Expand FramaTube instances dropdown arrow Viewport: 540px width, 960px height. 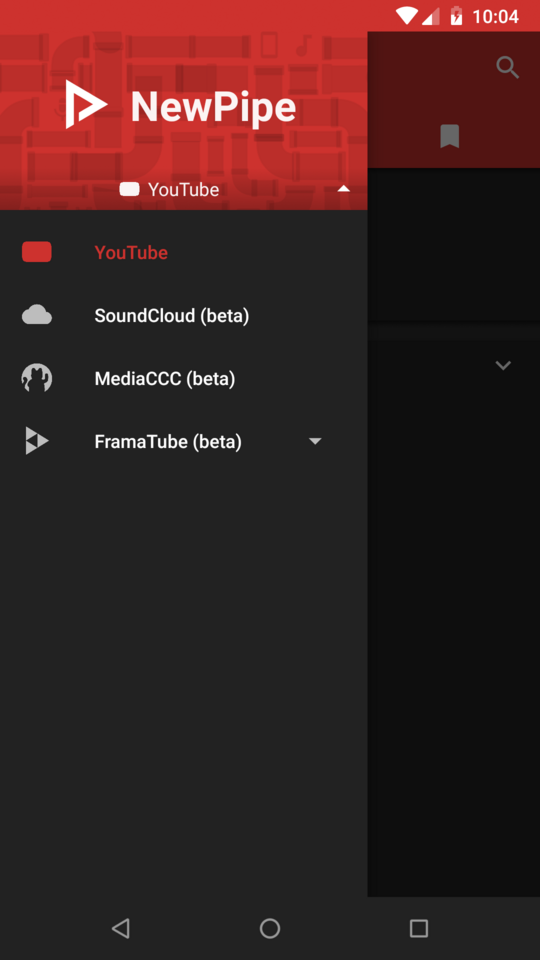tap(315, 441)
